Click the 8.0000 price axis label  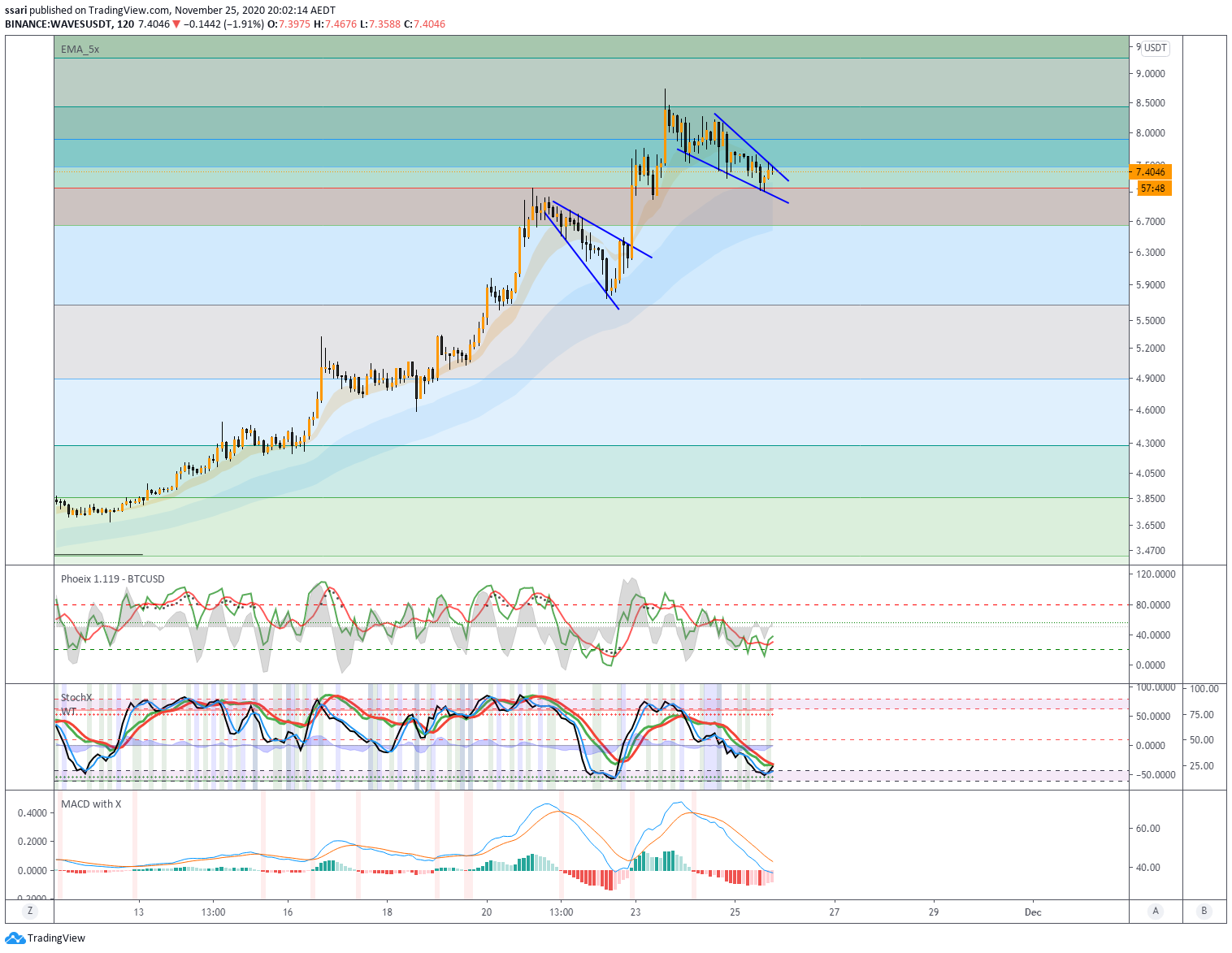pos(1151,133)
